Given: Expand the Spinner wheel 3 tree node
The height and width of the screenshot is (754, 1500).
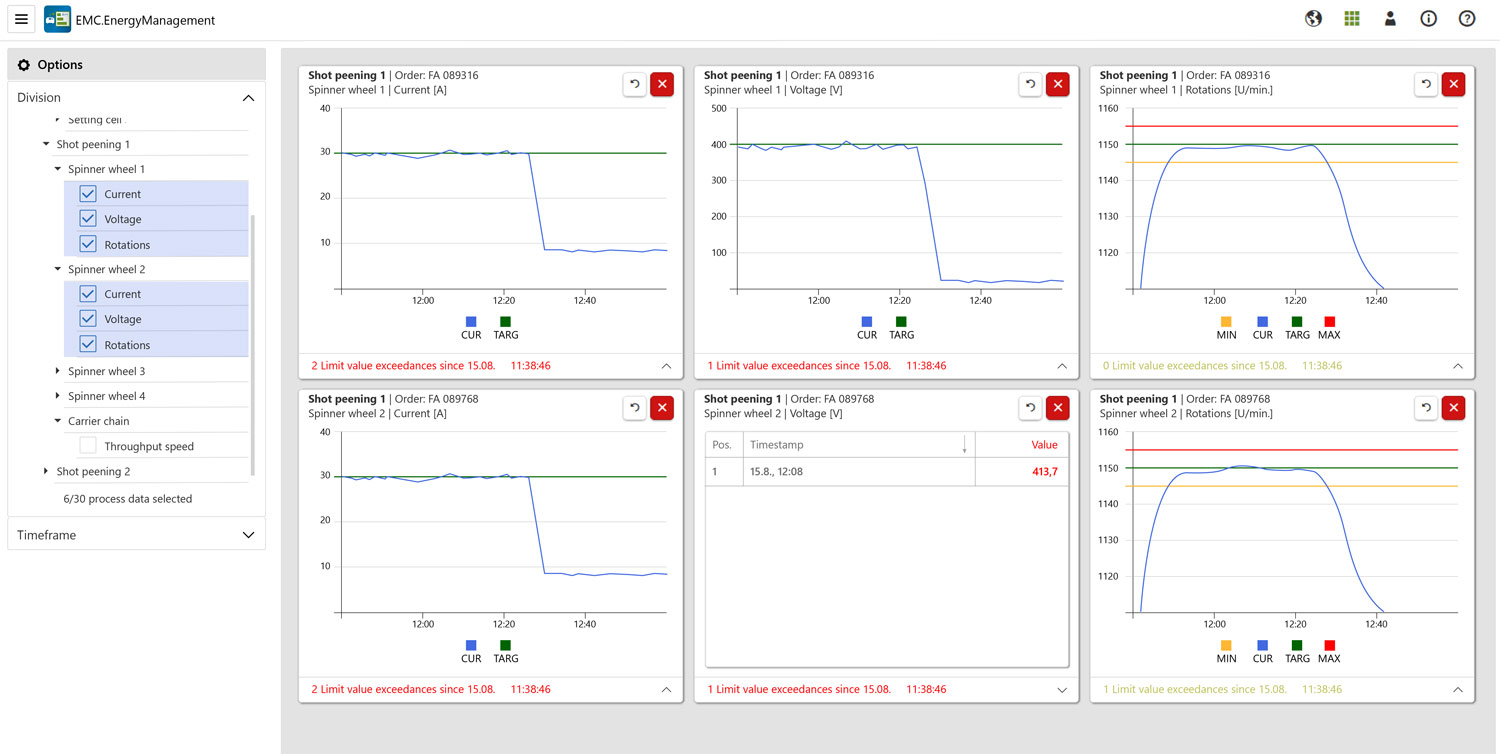Looking at the screenshot, I should pyautogui.click(x=58, y=371).
